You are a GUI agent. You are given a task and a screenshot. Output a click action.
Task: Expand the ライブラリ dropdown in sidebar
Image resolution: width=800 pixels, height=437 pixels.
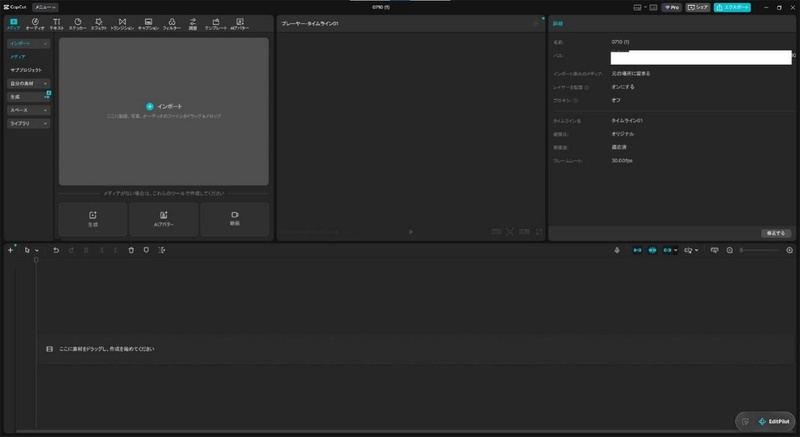(29, 123)
